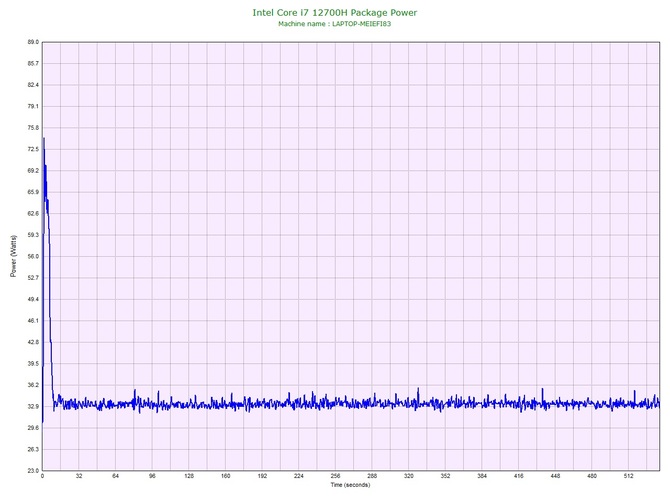Click the 224 x-axis tick label
670x502 pixels.
tap(299, 476)
